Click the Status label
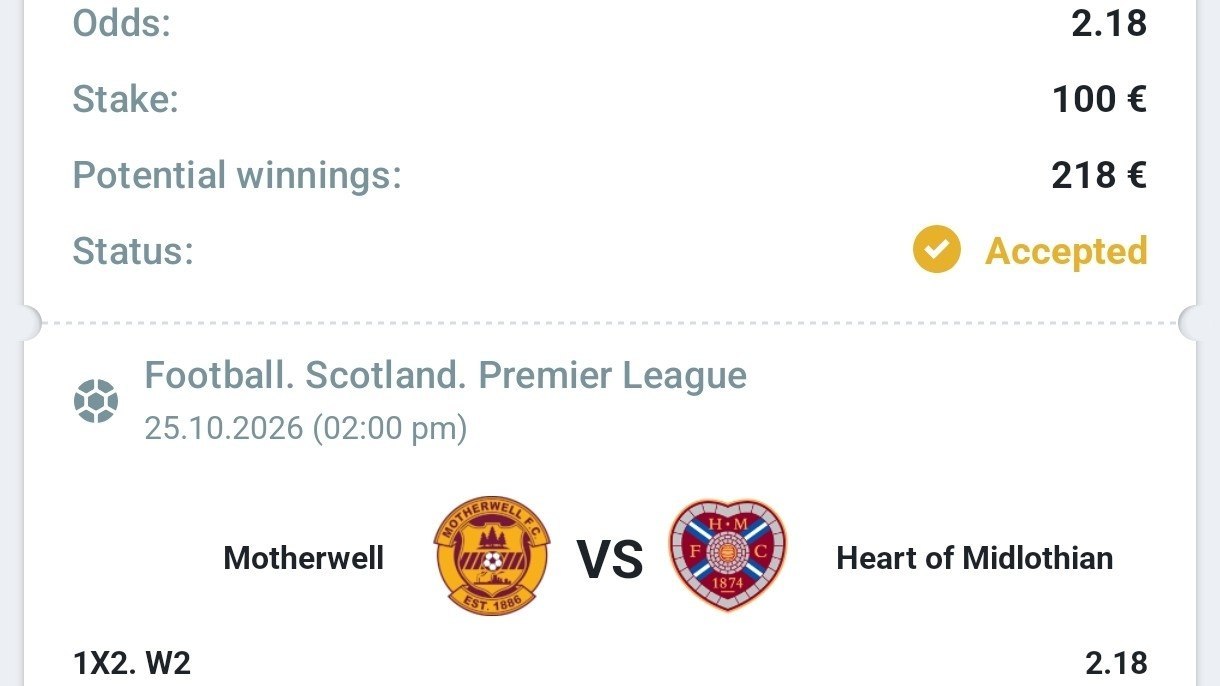Viewport: 1220px width, 686px height. [133, 251]
